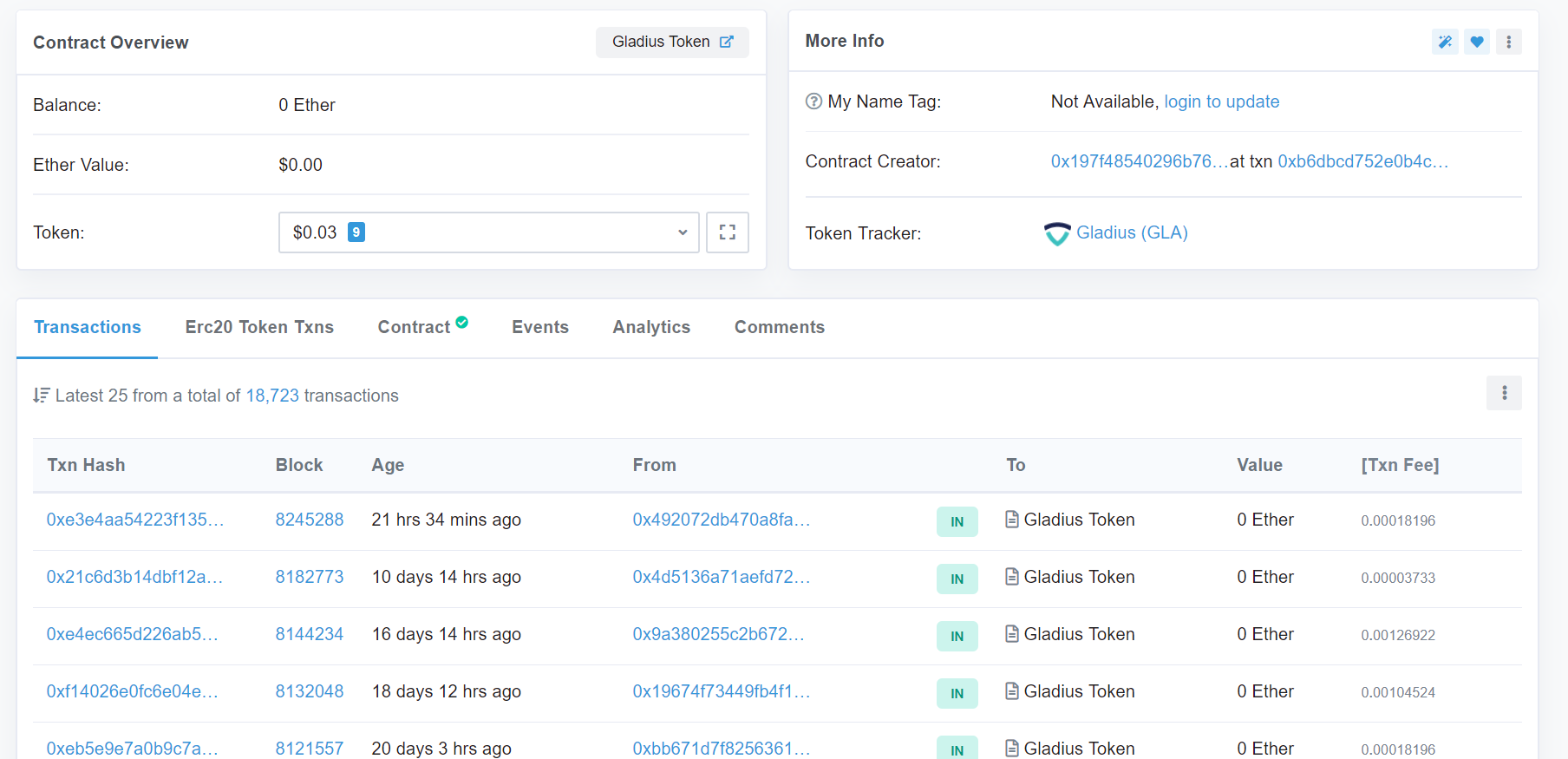Select the $0.00 Ether Value text

click(300, 165)
